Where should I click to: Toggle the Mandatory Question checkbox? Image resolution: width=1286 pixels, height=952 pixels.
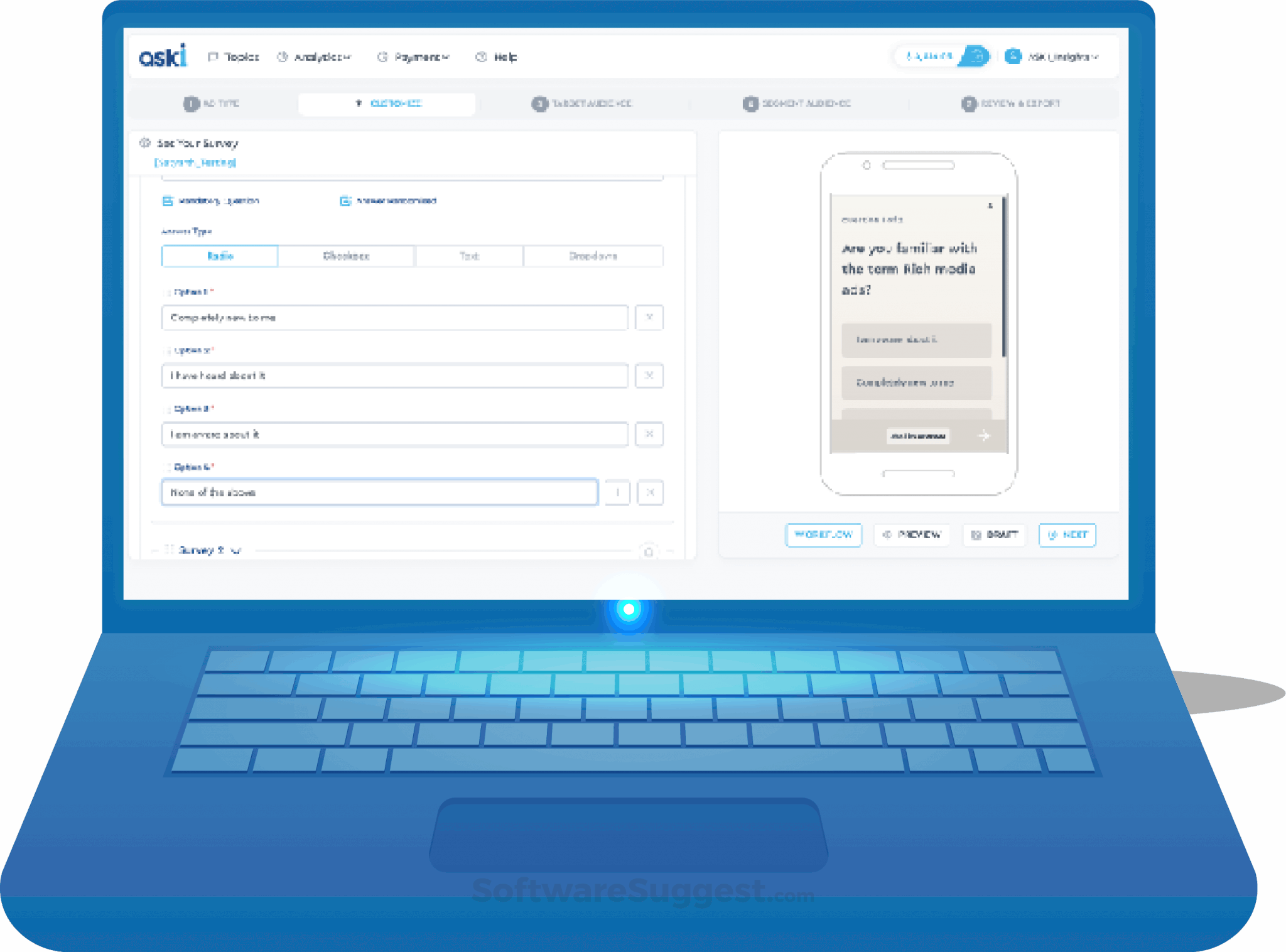coord(168,201)
